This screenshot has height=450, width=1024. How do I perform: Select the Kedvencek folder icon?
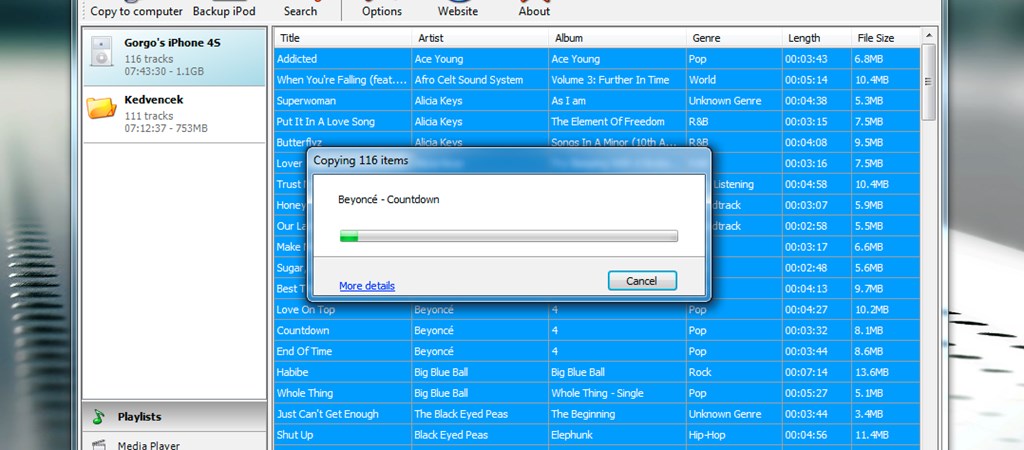tap(101, 108)
